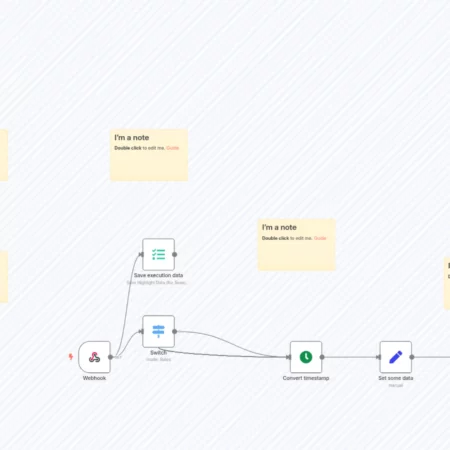
Task: Select the sticky note above Convert timestamp
Action: 296,245
